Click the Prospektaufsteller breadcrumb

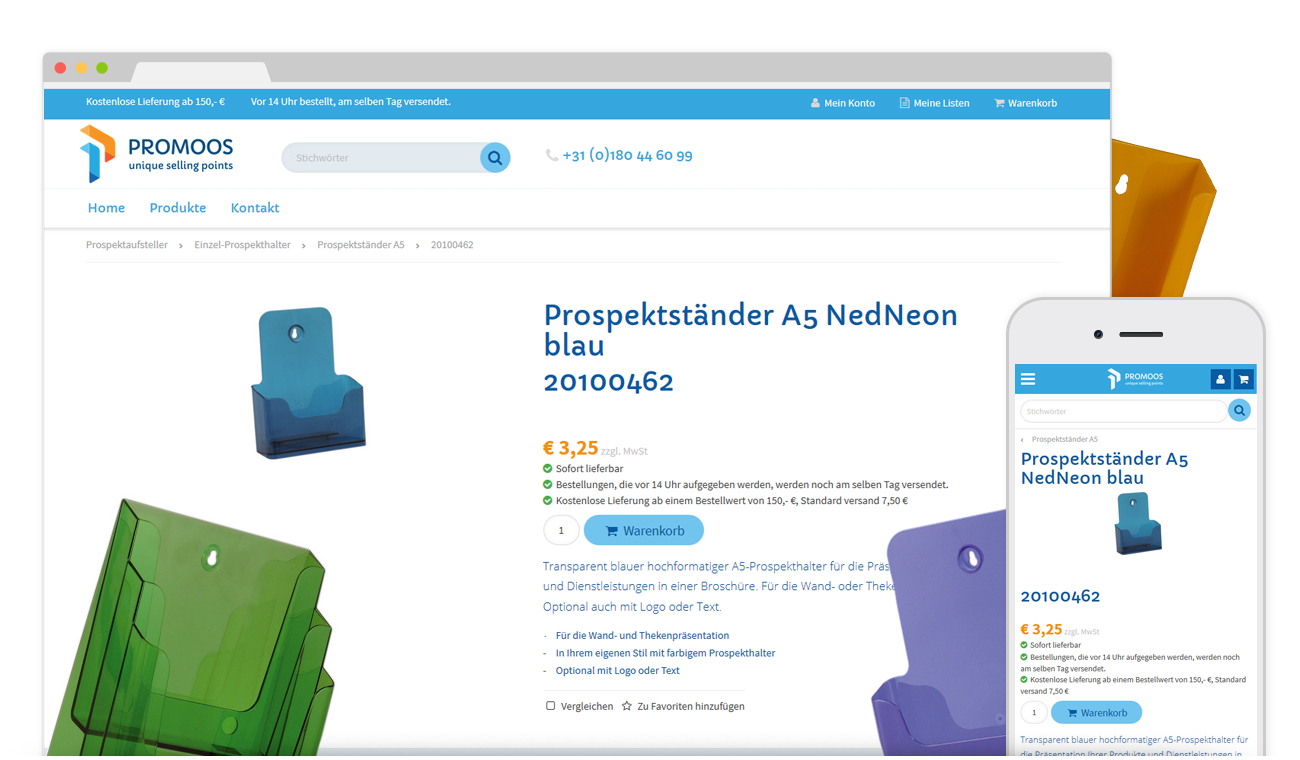pos(127,245)
